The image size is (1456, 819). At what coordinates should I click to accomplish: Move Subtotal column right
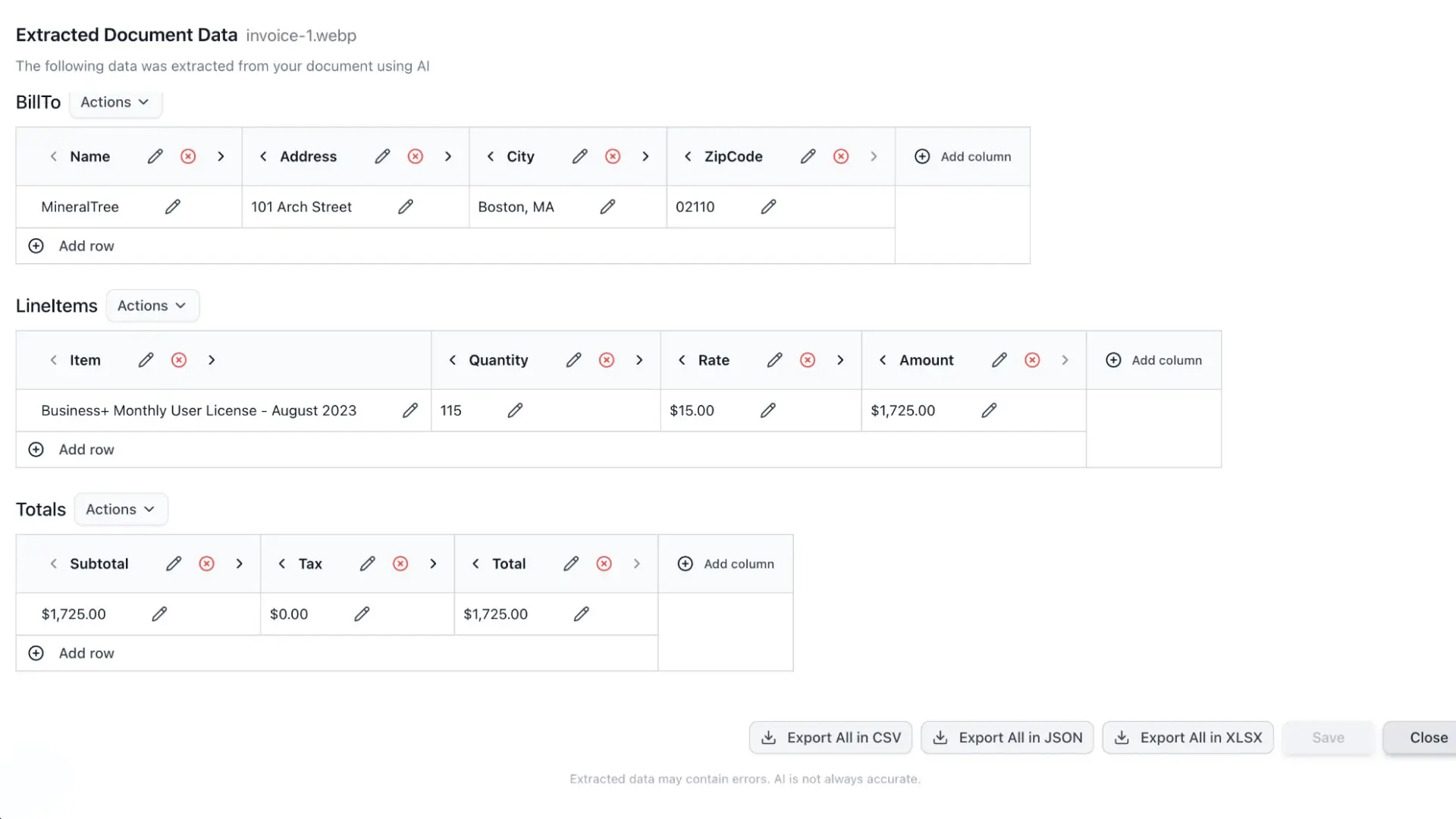click(239, 563)
